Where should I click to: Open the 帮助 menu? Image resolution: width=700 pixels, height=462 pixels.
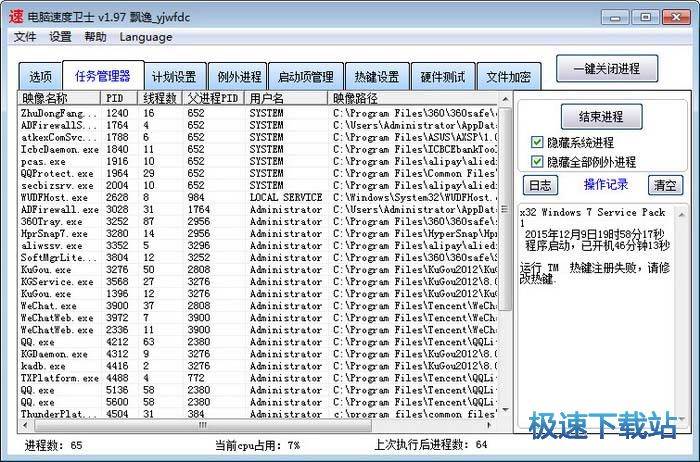95,37
